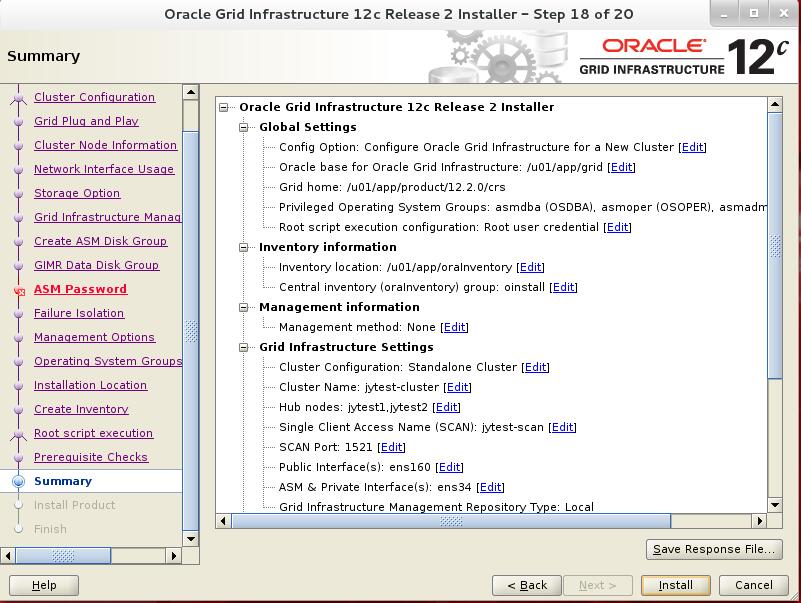Go to Failure Isolation step
Image resolution: width=801 pixels, height=603 pixels.
pyautogui.click(x=79, y=313)
